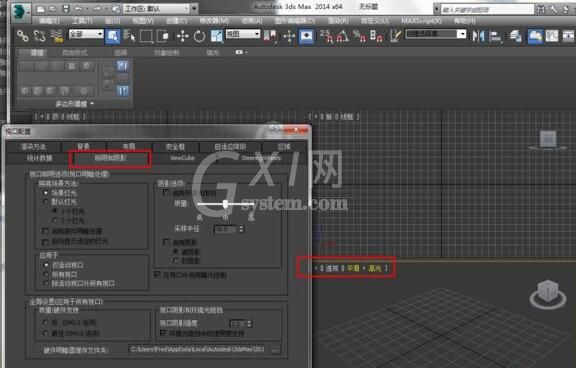The image size is (576, 368).
Task: Open the 工具(T) menu
Action: pyautogui.click(x=82, y=21)
